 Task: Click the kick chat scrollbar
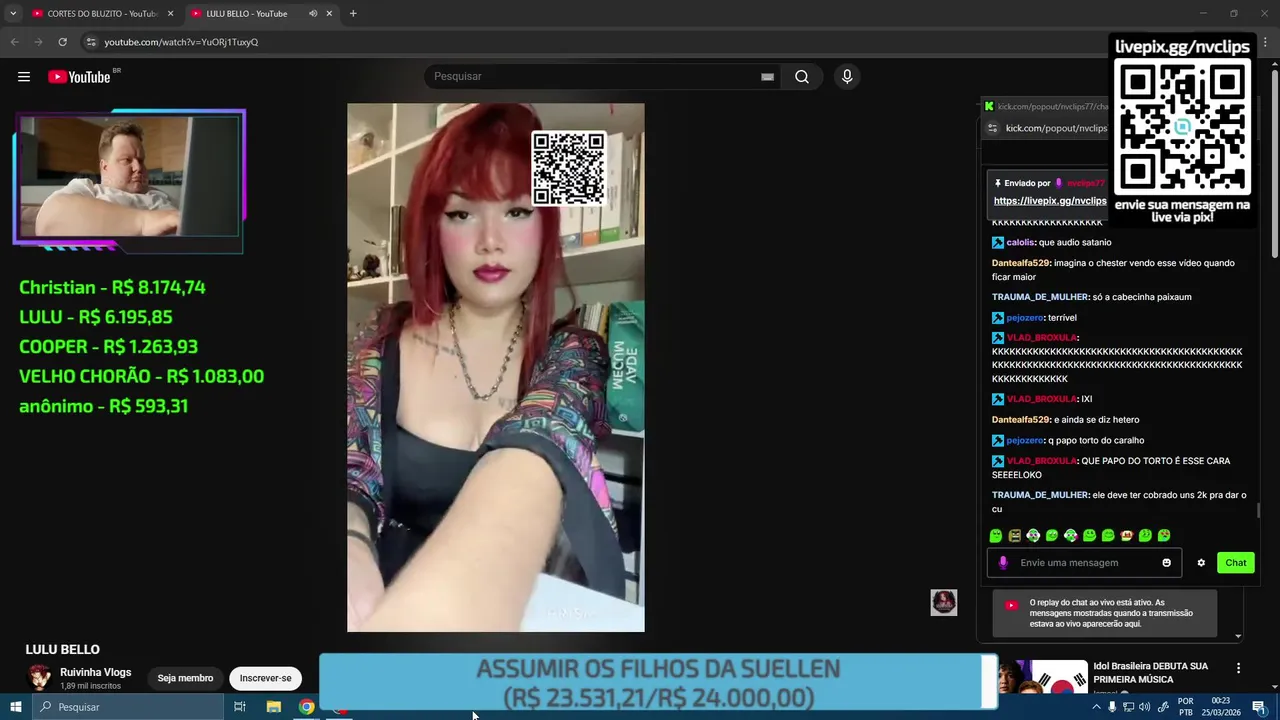(1259, 511)
